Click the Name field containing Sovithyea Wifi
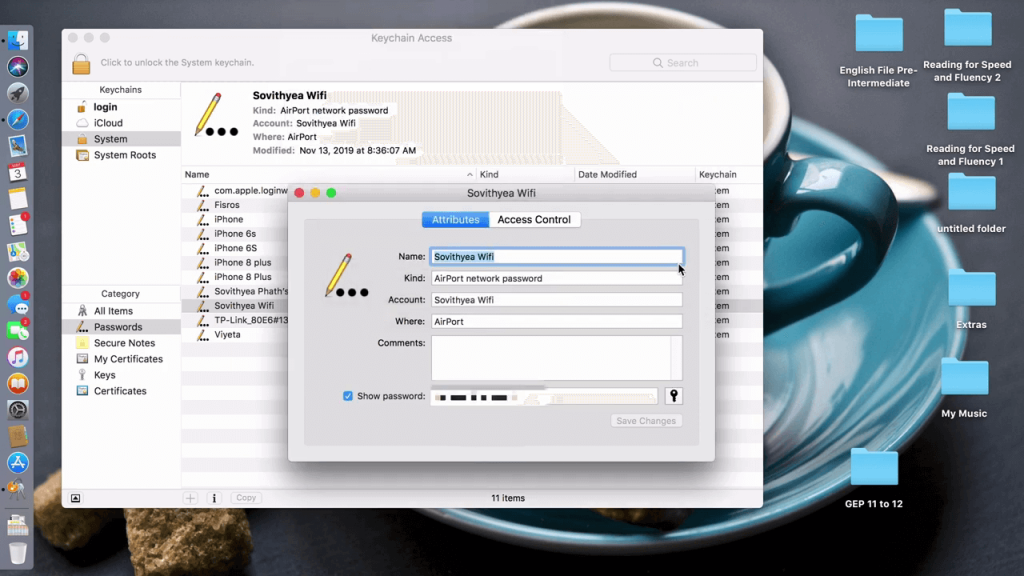 [556, 257]
